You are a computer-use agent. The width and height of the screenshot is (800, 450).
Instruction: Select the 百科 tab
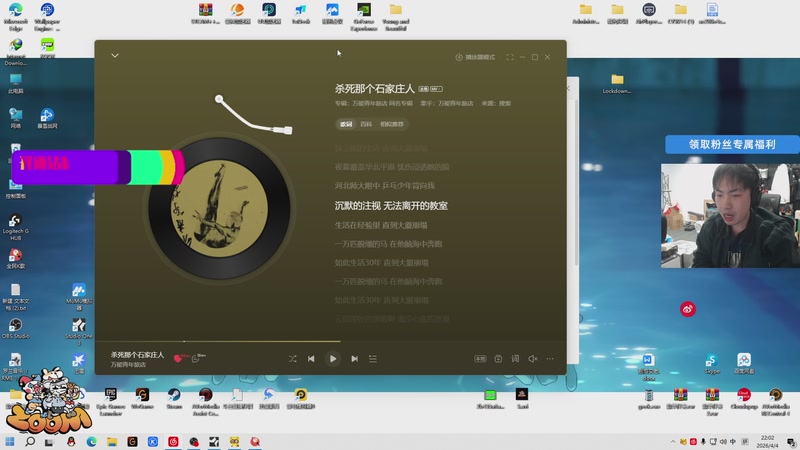366,124
